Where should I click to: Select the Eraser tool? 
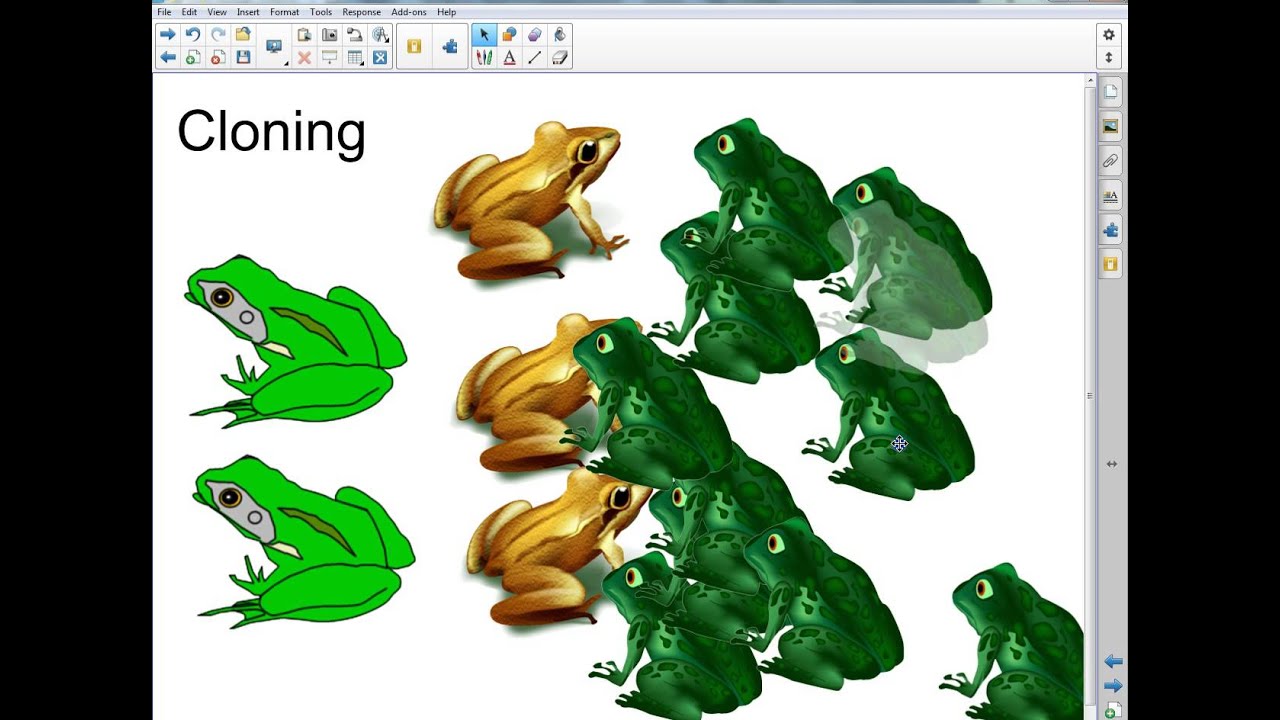coord(559,58)
